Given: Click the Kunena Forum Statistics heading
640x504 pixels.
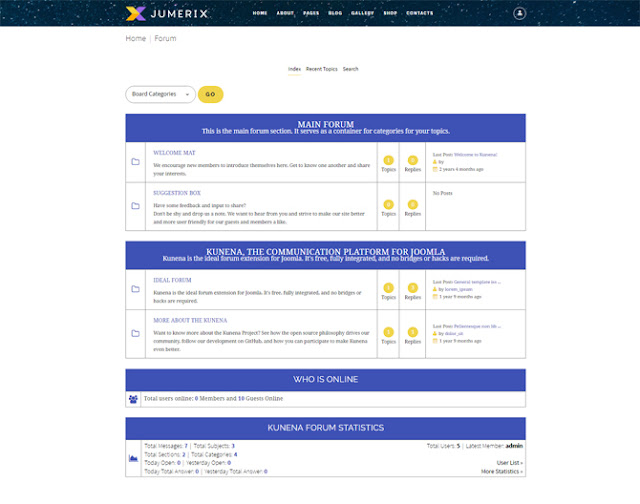Looking at the screenshot, I should coord(326,428).
